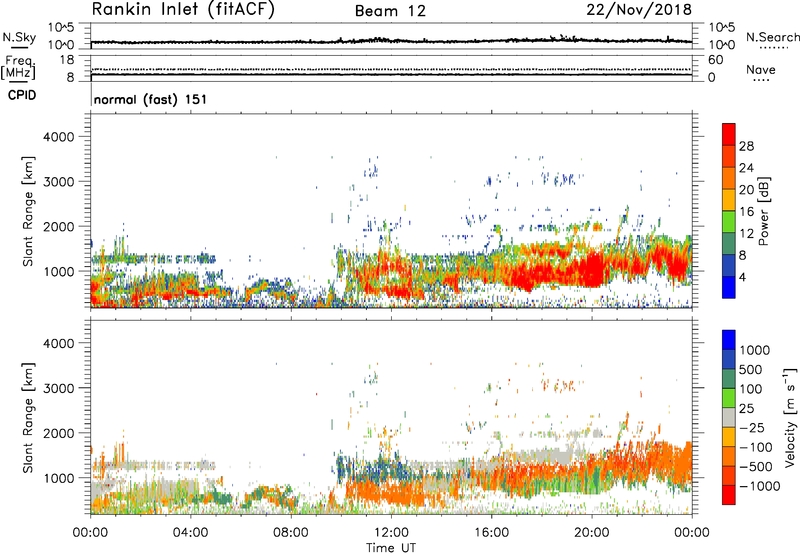Click the "Velocity [m s⁻¹]" colorbar title
This screenshot has height=554, width=800.
tap(790, 417)
